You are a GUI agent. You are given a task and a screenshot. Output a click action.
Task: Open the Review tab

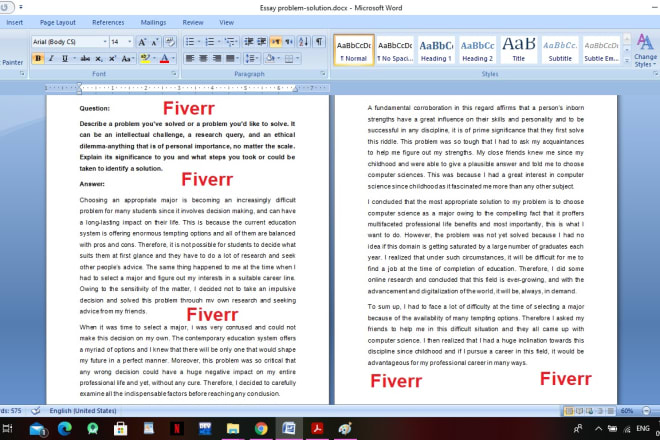[193, 22]
